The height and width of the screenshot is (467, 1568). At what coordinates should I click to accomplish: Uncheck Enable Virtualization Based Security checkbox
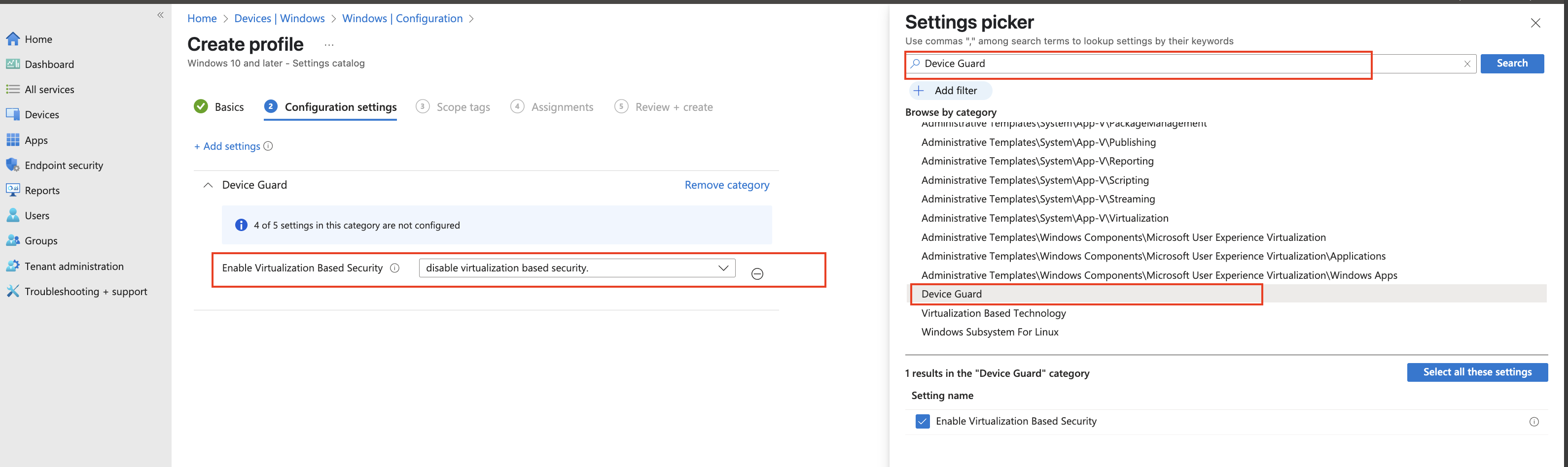coord(922,421)
